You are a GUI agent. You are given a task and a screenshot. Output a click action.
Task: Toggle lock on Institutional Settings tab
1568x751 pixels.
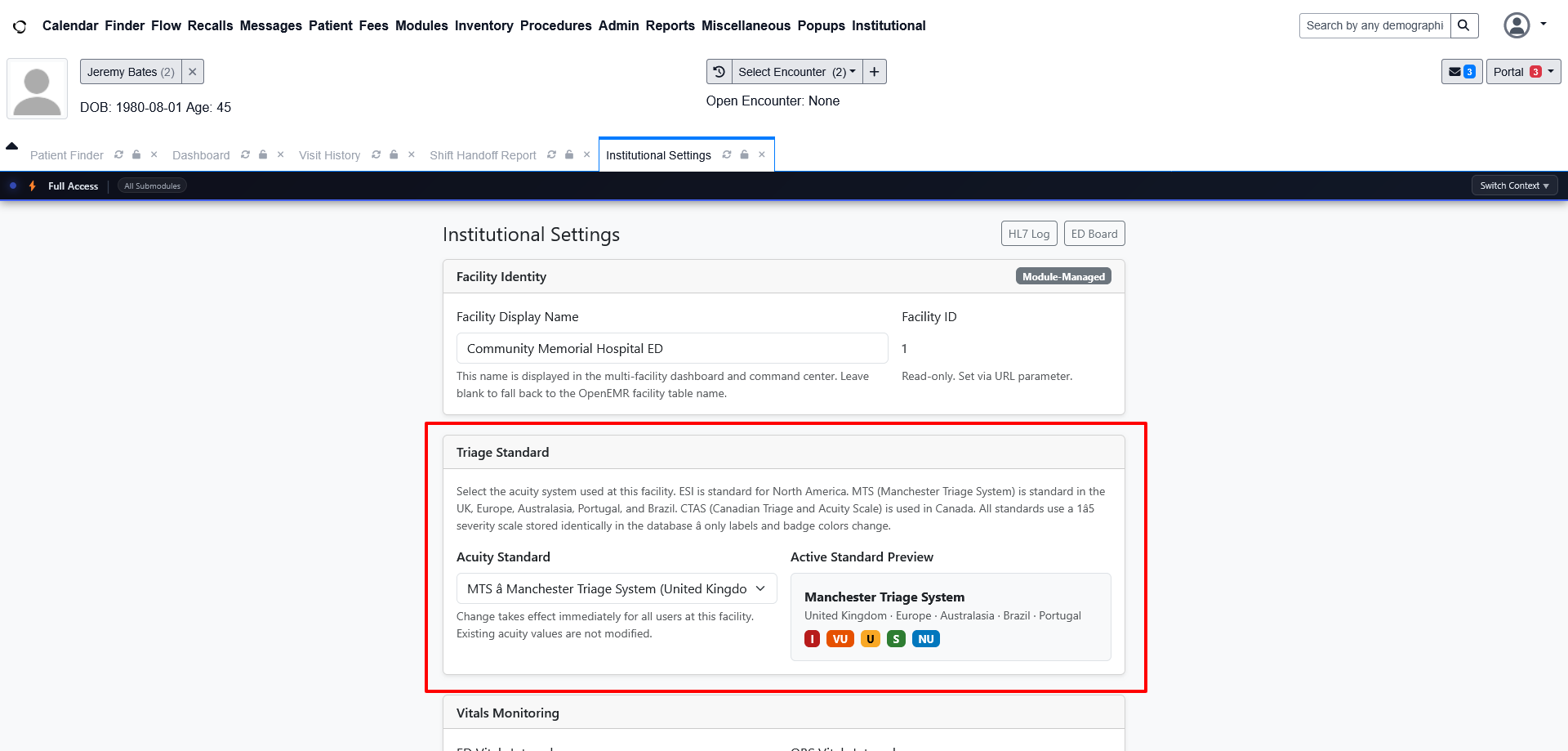[x=744, y=154]
